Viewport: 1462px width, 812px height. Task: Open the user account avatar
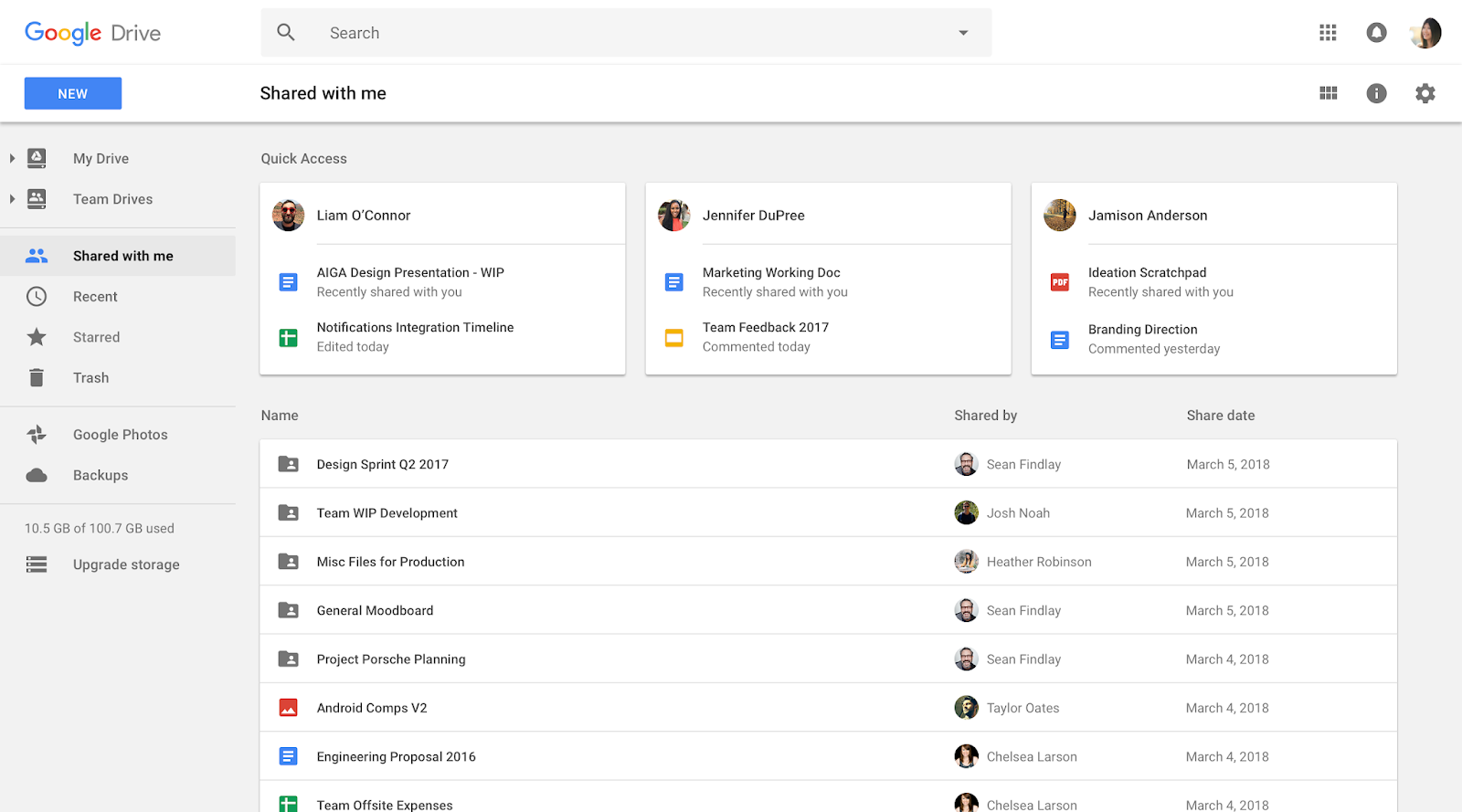coord(1425,34)
